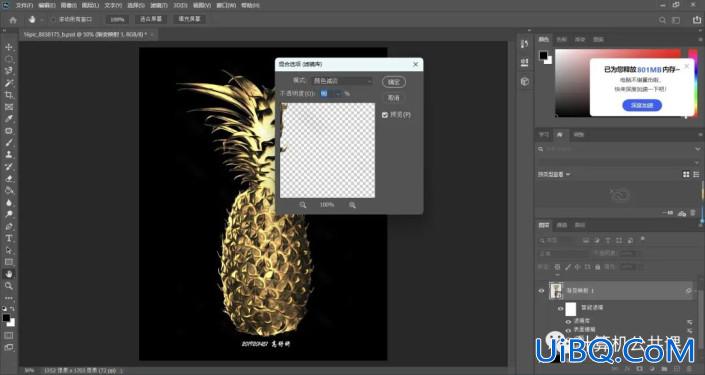Screen dimensions: 705x375
Task: Select the Type tool
Action: click(9, 238)
